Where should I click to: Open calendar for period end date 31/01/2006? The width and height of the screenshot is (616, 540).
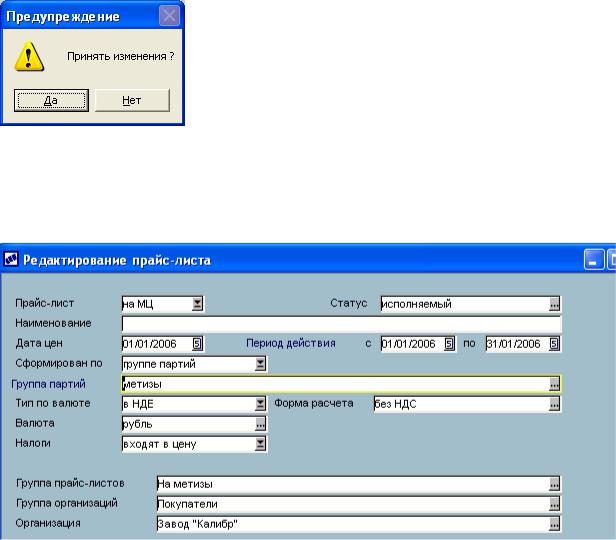click(x=554, y=344)
